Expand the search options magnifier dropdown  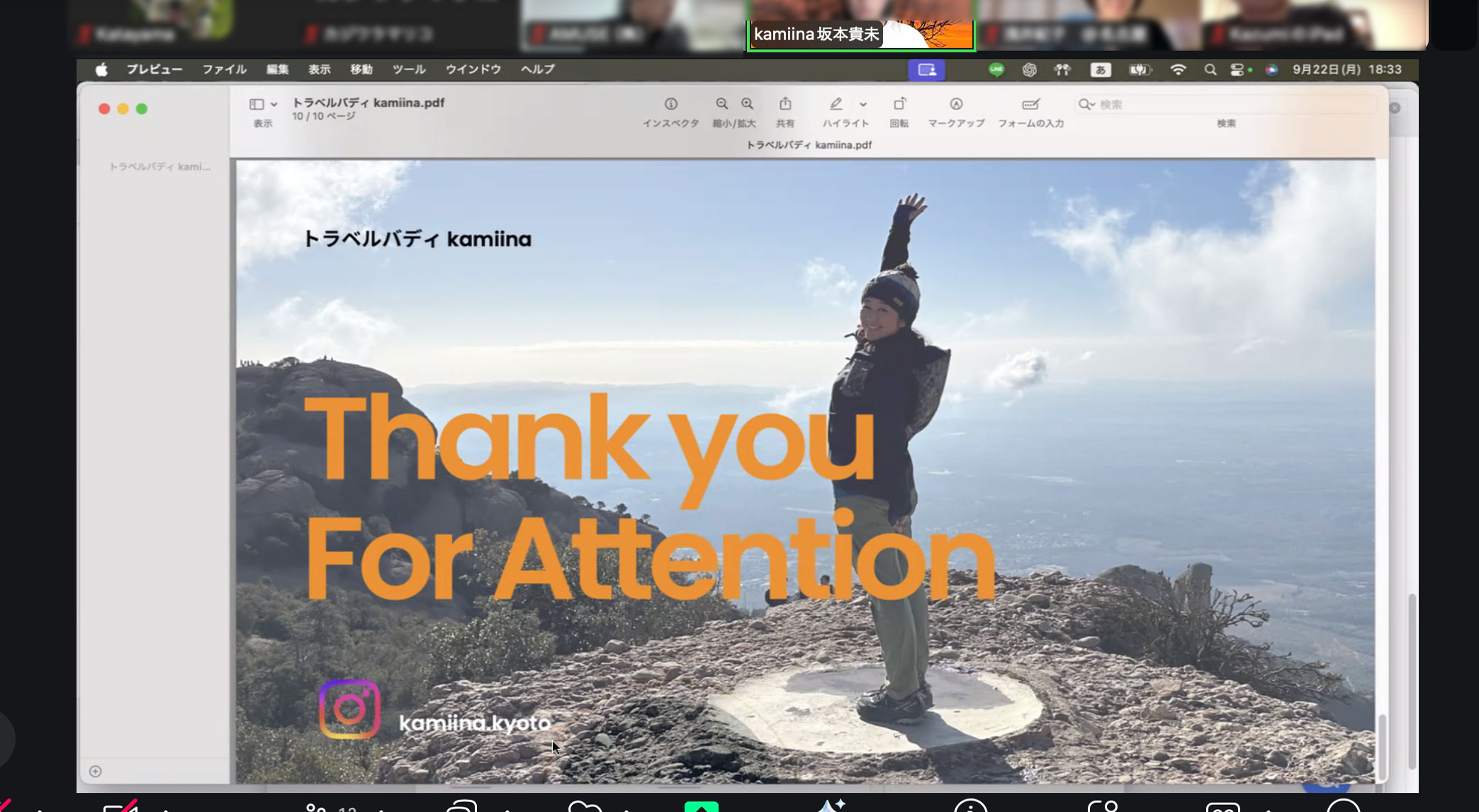point(1086,104)
